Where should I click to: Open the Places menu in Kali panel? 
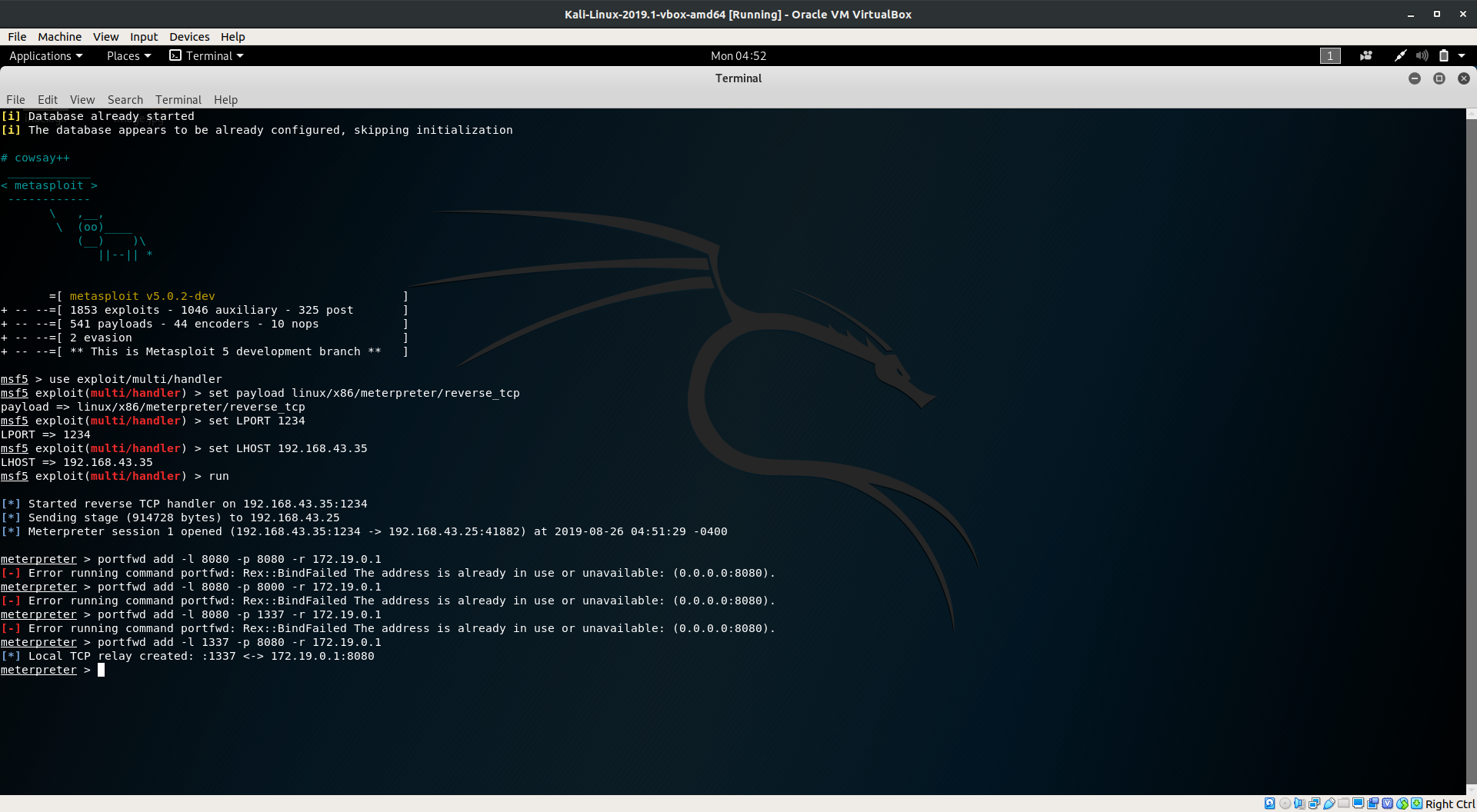[x=128, y=56]
